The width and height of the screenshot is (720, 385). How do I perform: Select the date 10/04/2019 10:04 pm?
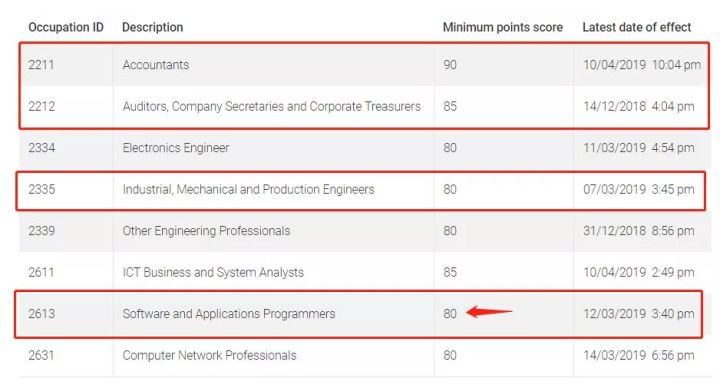[x=642, y=65]
